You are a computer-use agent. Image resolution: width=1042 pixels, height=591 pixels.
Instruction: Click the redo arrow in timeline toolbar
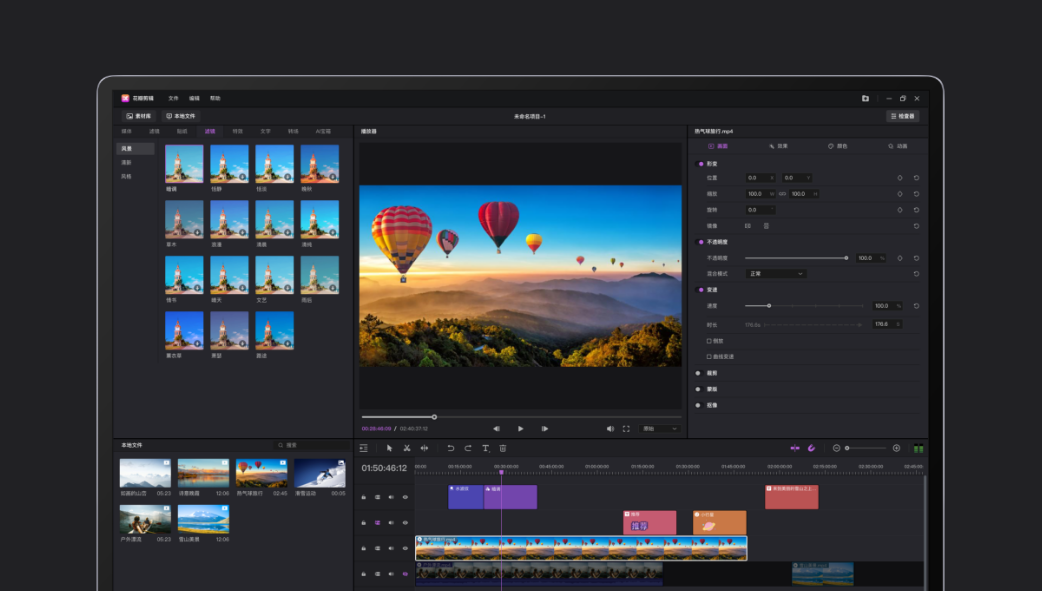click(x=468, y=448)
